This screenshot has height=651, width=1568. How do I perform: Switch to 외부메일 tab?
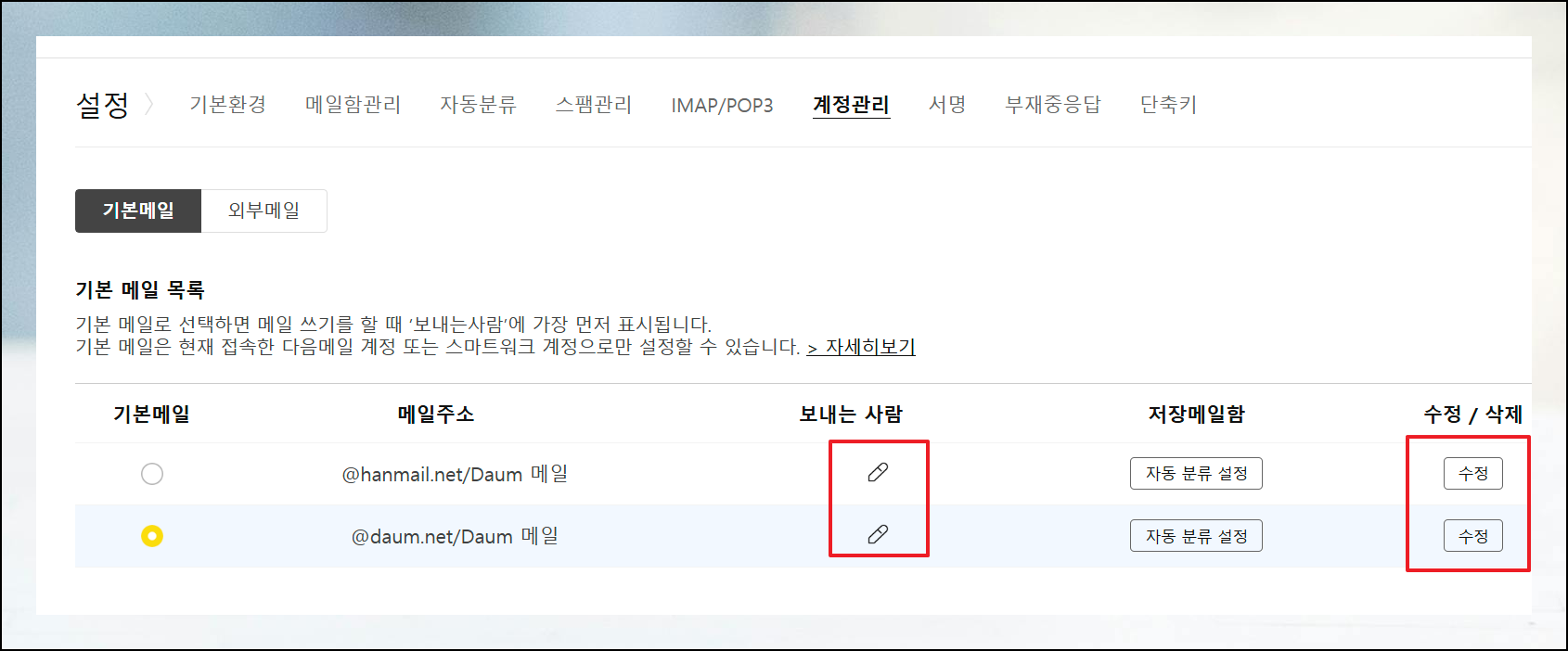(264, 211)
